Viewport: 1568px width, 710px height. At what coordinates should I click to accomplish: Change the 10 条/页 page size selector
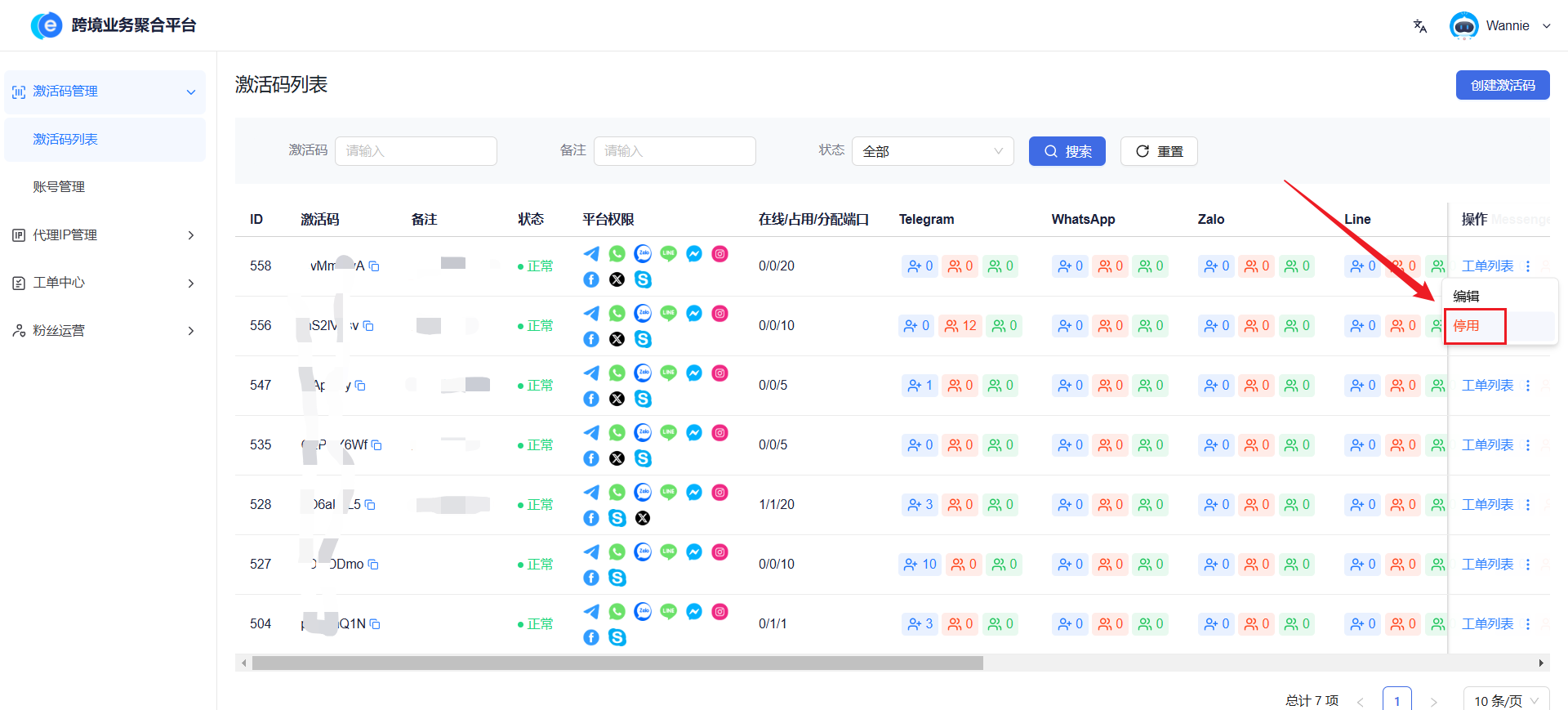coord(1505,700)
